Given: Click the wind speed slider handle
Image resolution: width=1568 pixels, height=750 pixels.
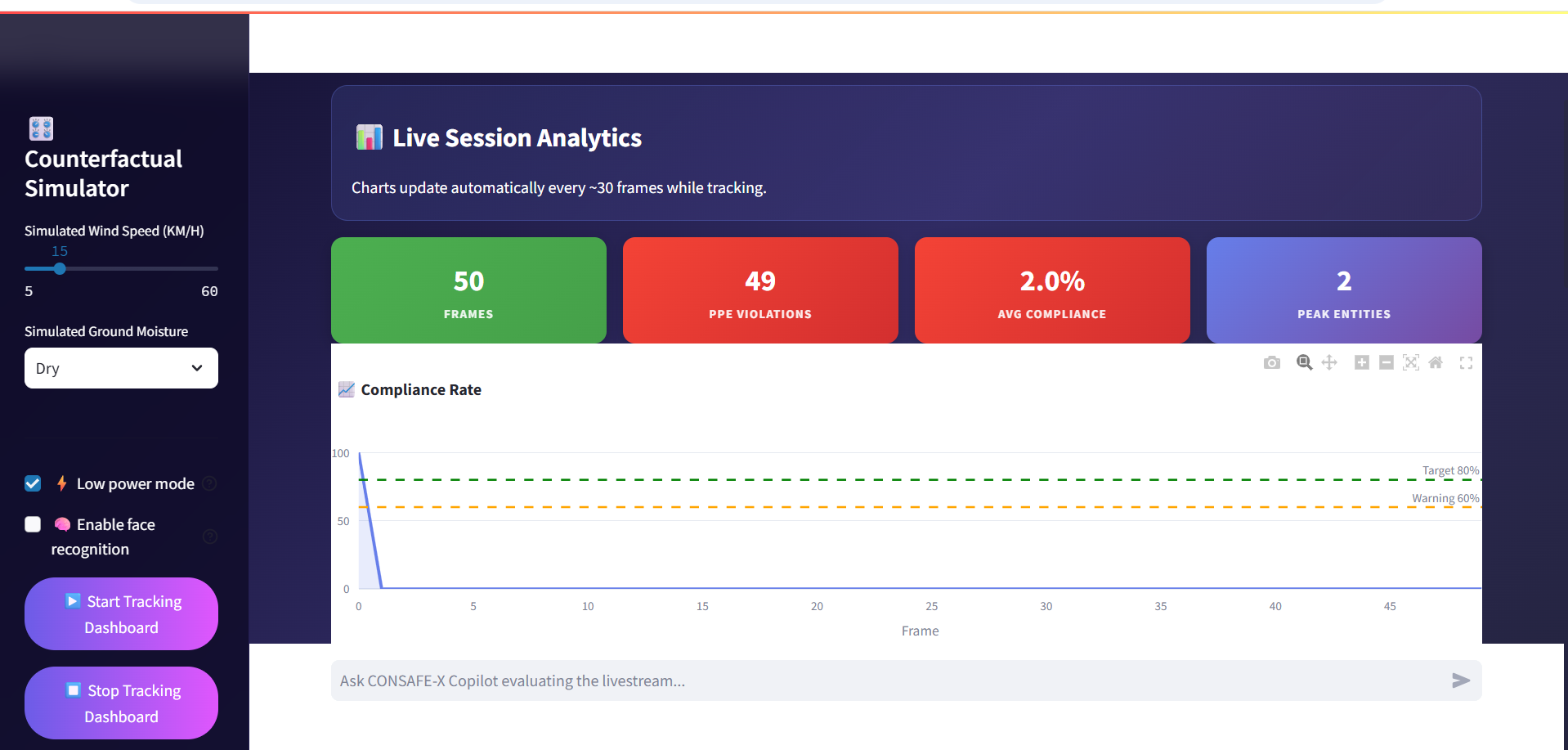Looking at the screenshot, I should point(60,268).
